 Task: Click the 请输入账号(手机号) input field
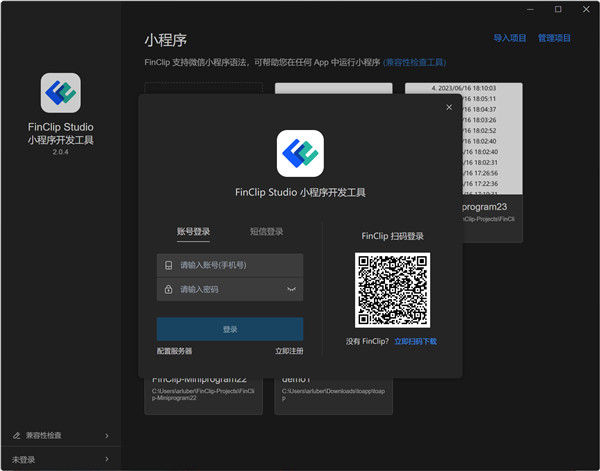coord(230,265)
